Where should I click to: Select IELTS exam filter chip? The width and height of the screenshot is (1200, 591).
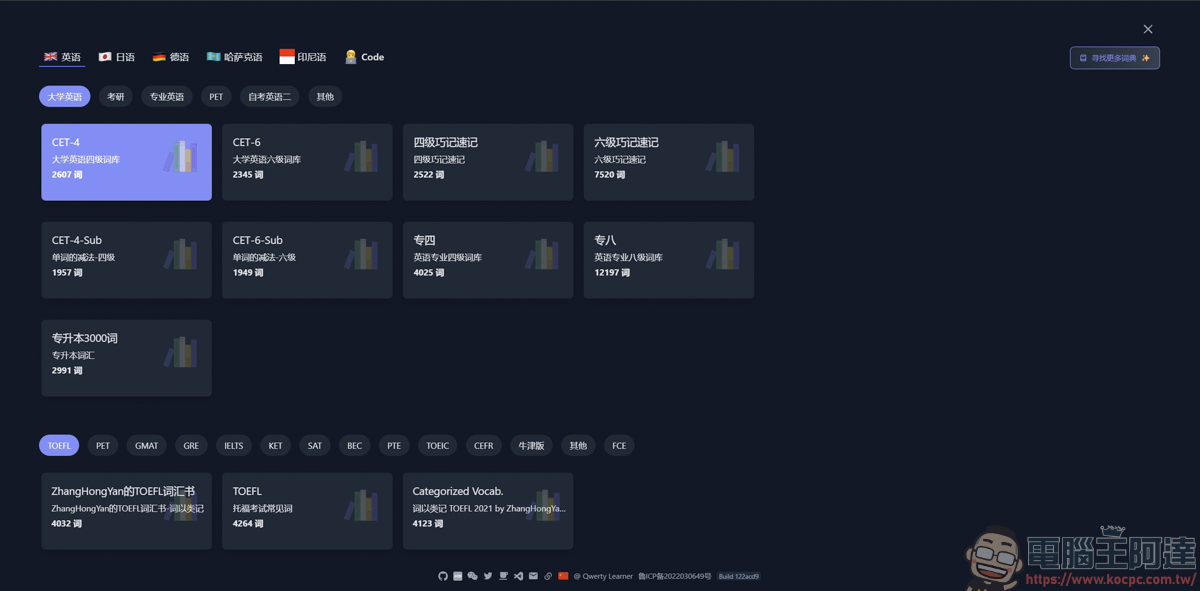pos(234,446)
